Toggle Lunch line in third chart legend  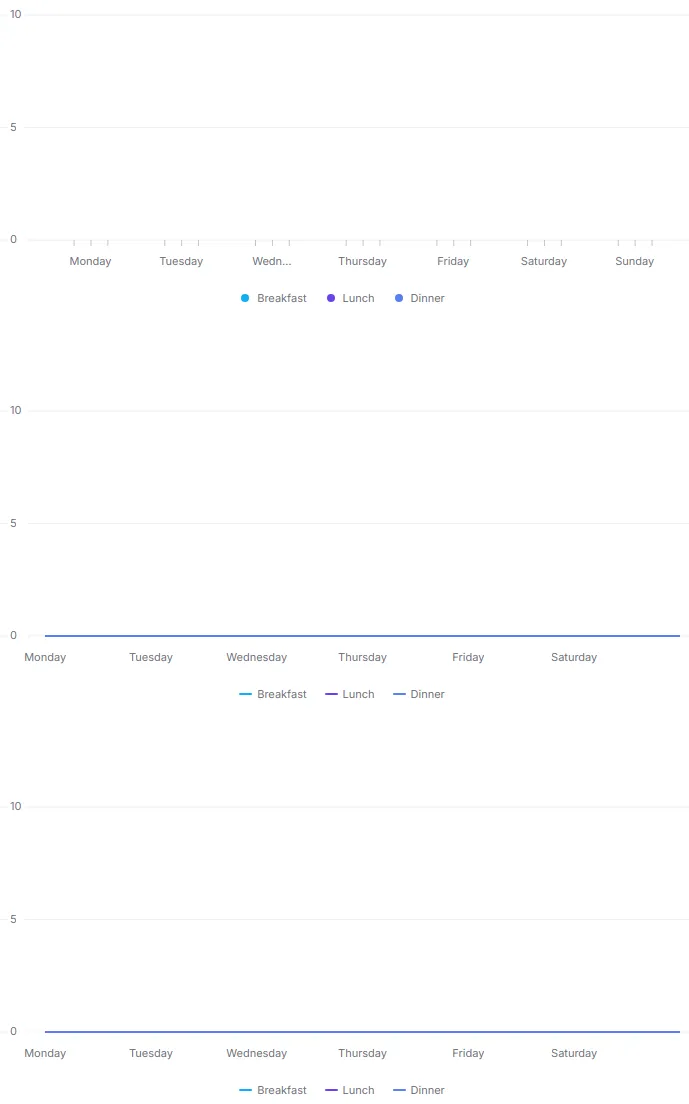click(350, 1090)
